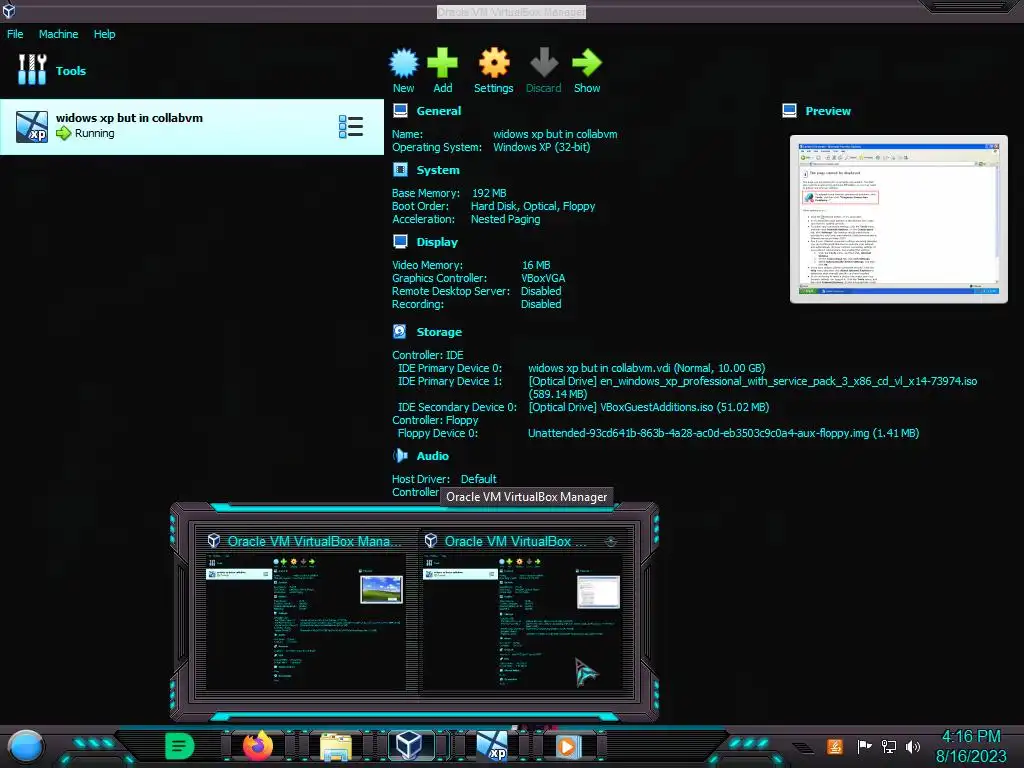Click the New machine toolbar icon
The width and height of the screenshot is (1024, 768).
pos(404,63)
